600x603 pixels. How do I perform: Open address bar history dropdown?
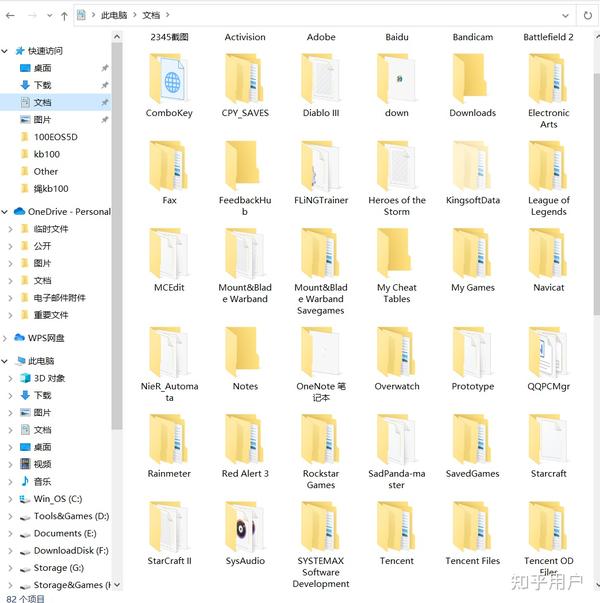[x=565, y=15]
